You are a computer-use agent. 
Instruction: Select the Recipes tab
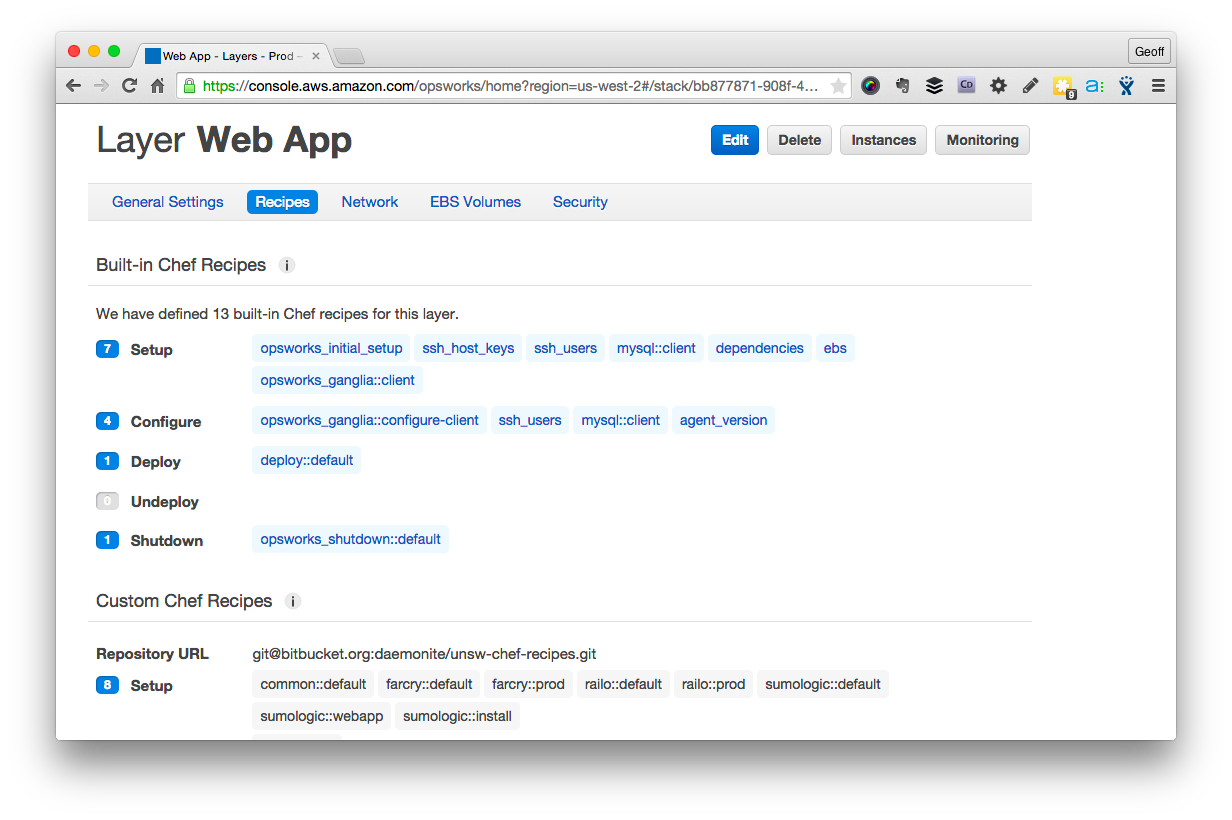(282, 202)
